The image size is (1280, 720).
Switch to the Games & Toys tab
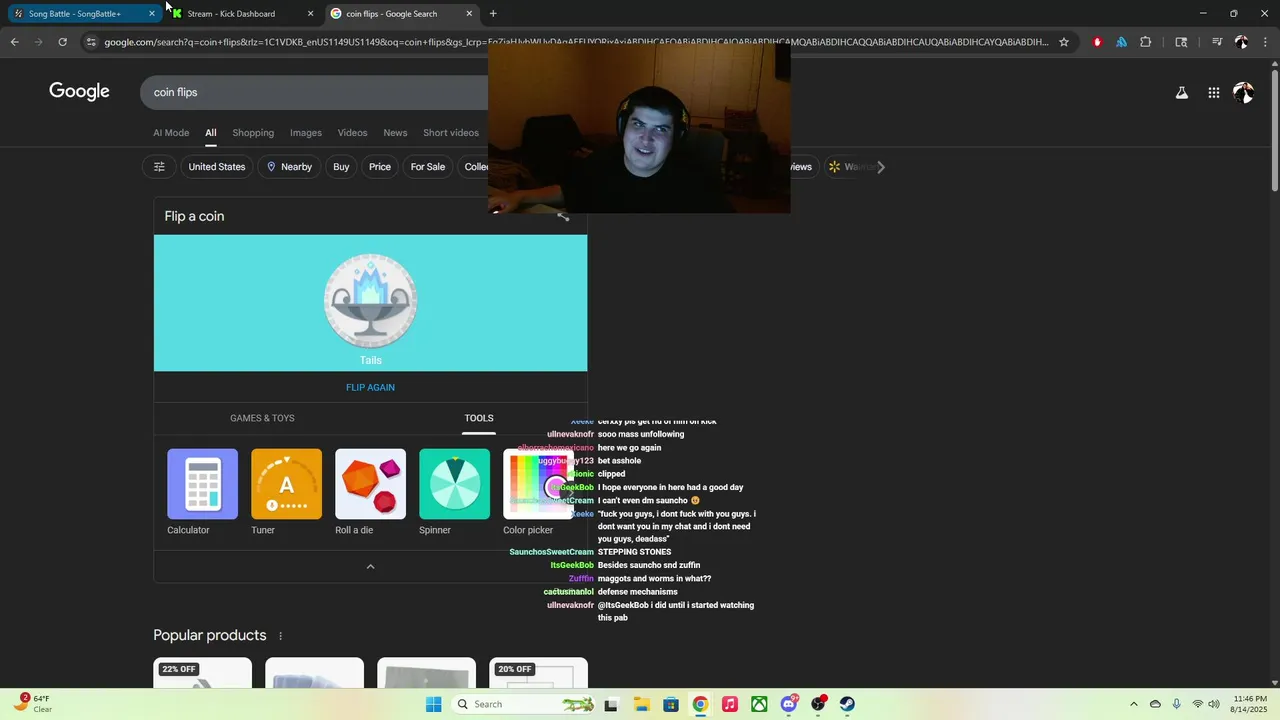[262, 418]
